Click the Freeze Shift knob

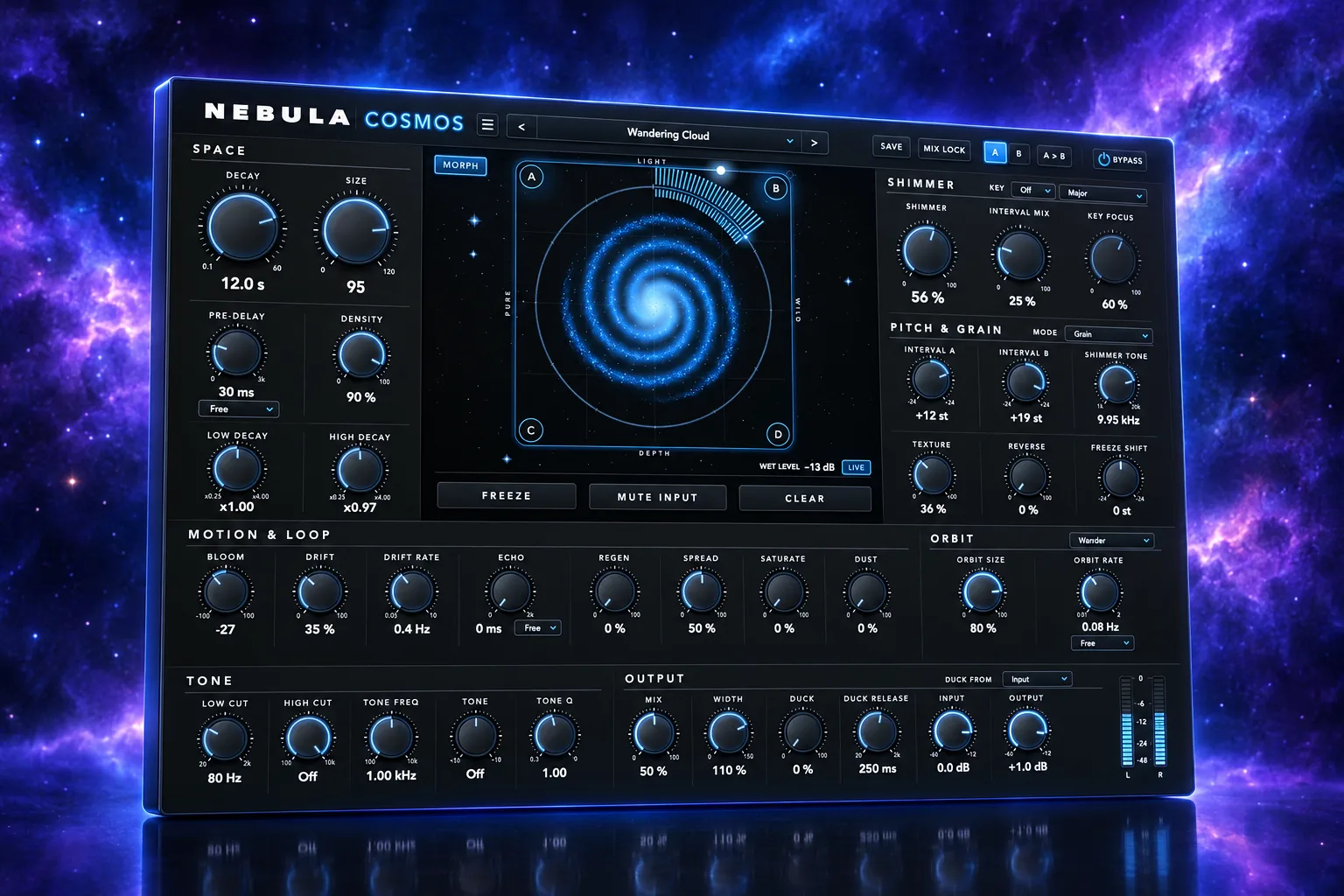[x=1121, y=478]
